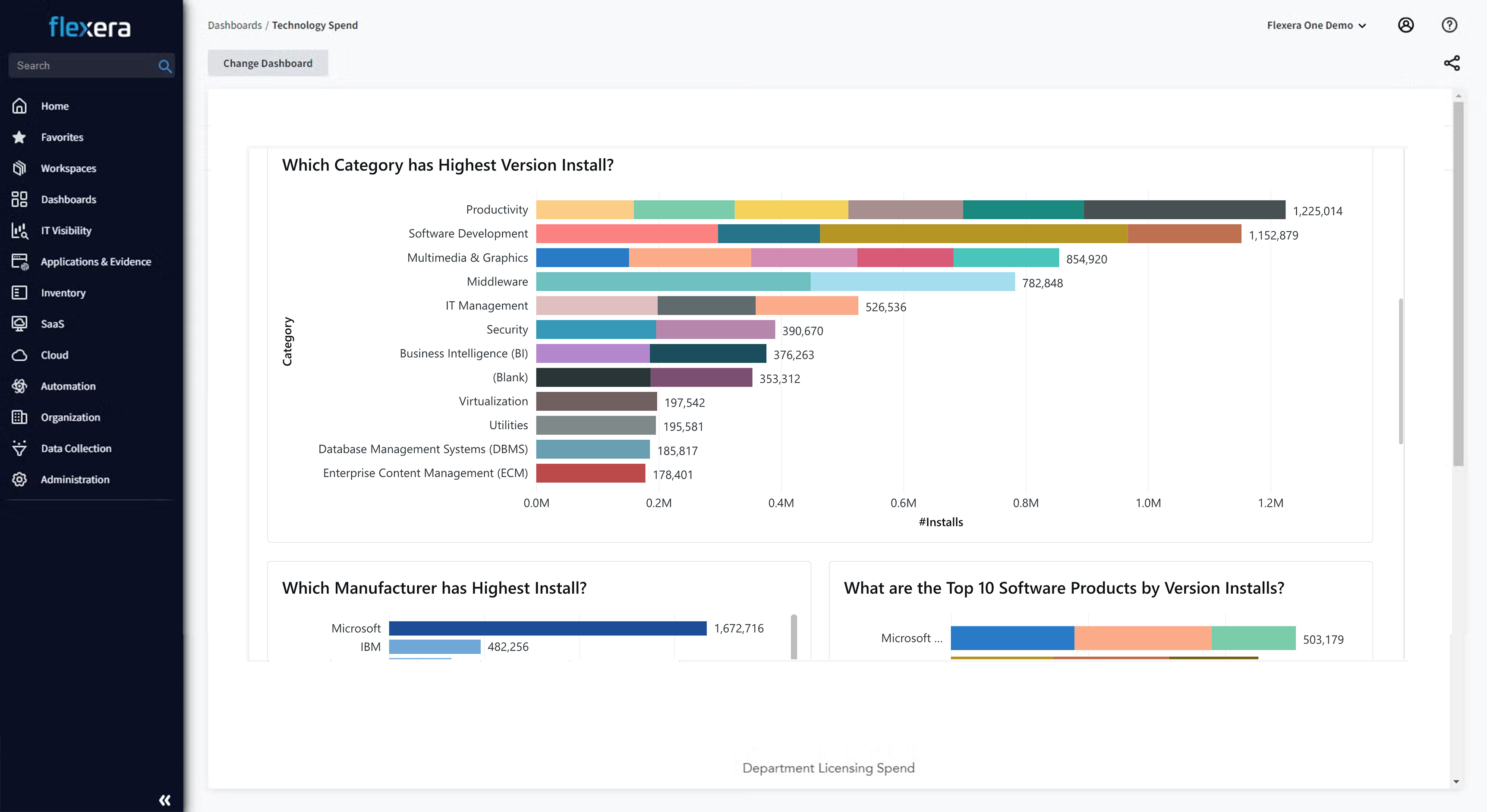Open the Dashboards menu item
The height and width of the screenshot is (812, 1487).
click(68, 200)
